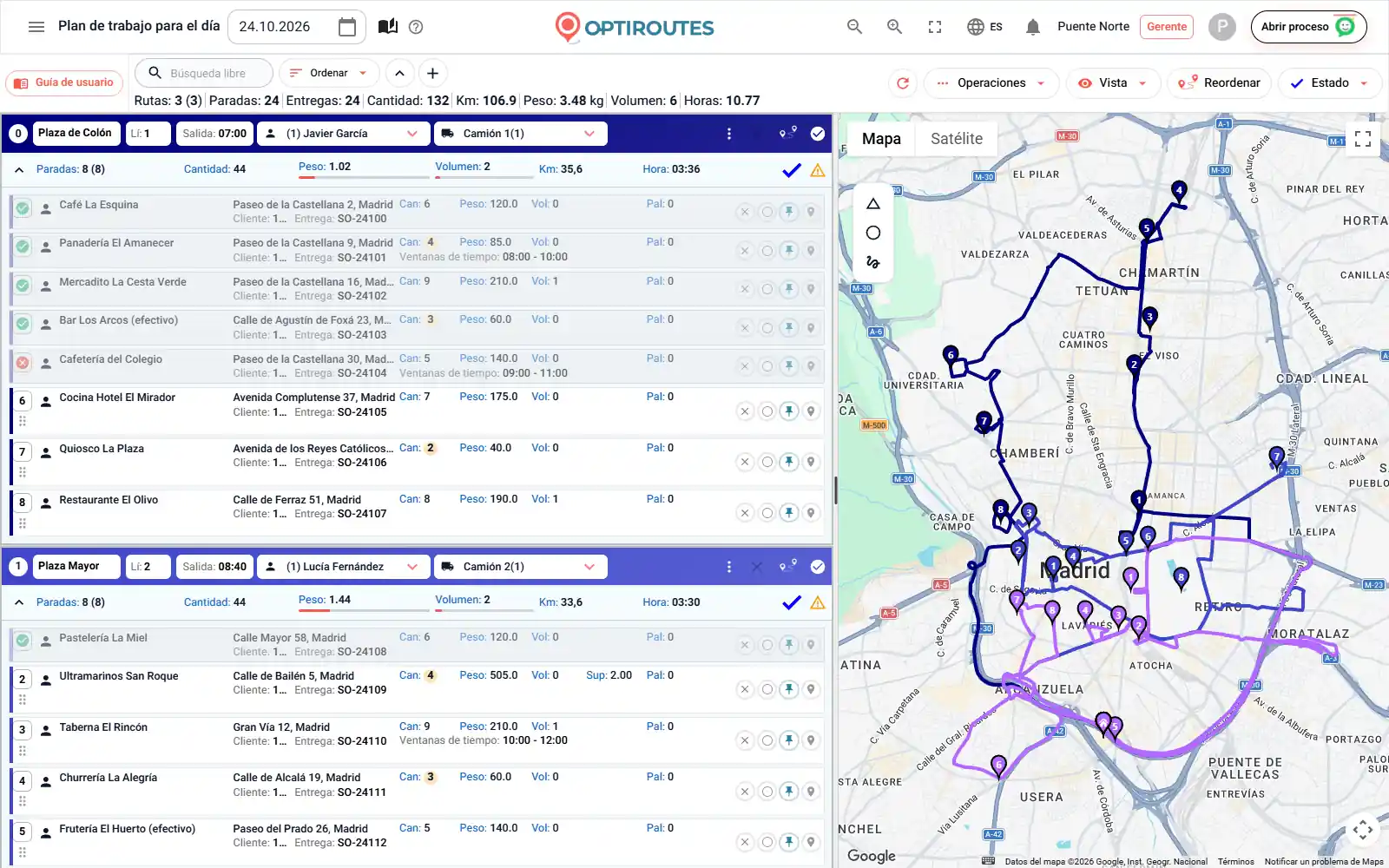Show Plaza Mayor route on map icon

point(787,566)
